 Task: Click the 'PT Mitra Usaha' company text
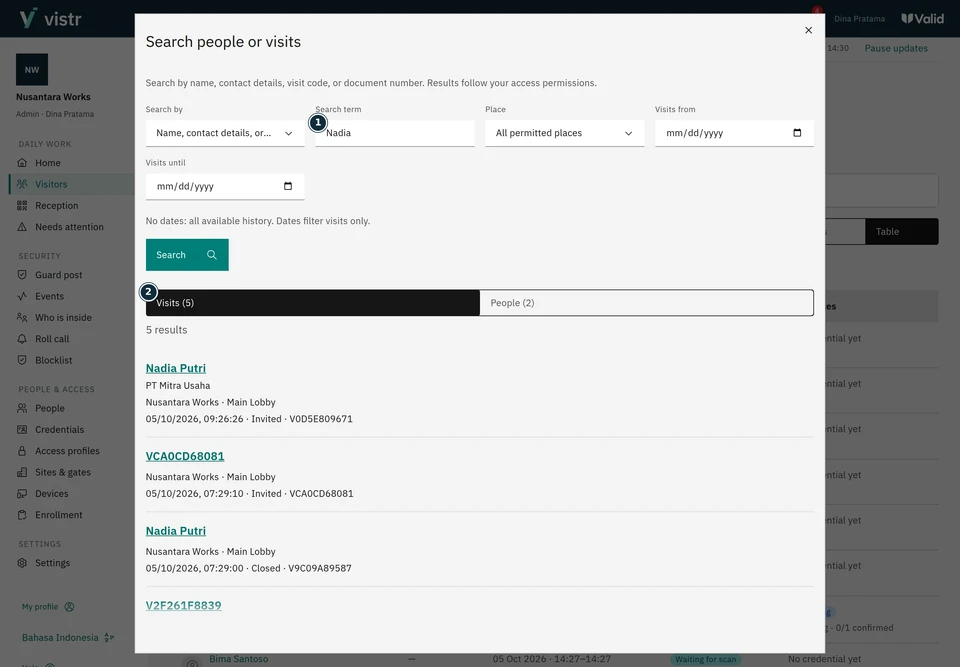pos(178,385)
